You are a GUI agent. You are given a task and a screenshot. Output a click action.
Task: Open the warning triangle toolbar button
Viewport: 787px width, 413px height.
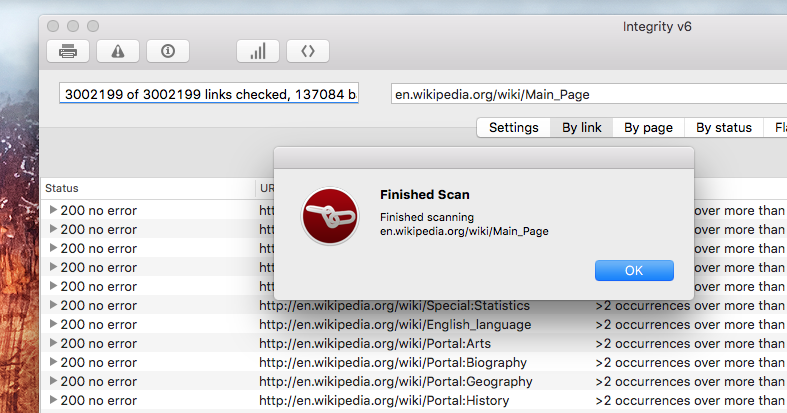pos(118,51)
